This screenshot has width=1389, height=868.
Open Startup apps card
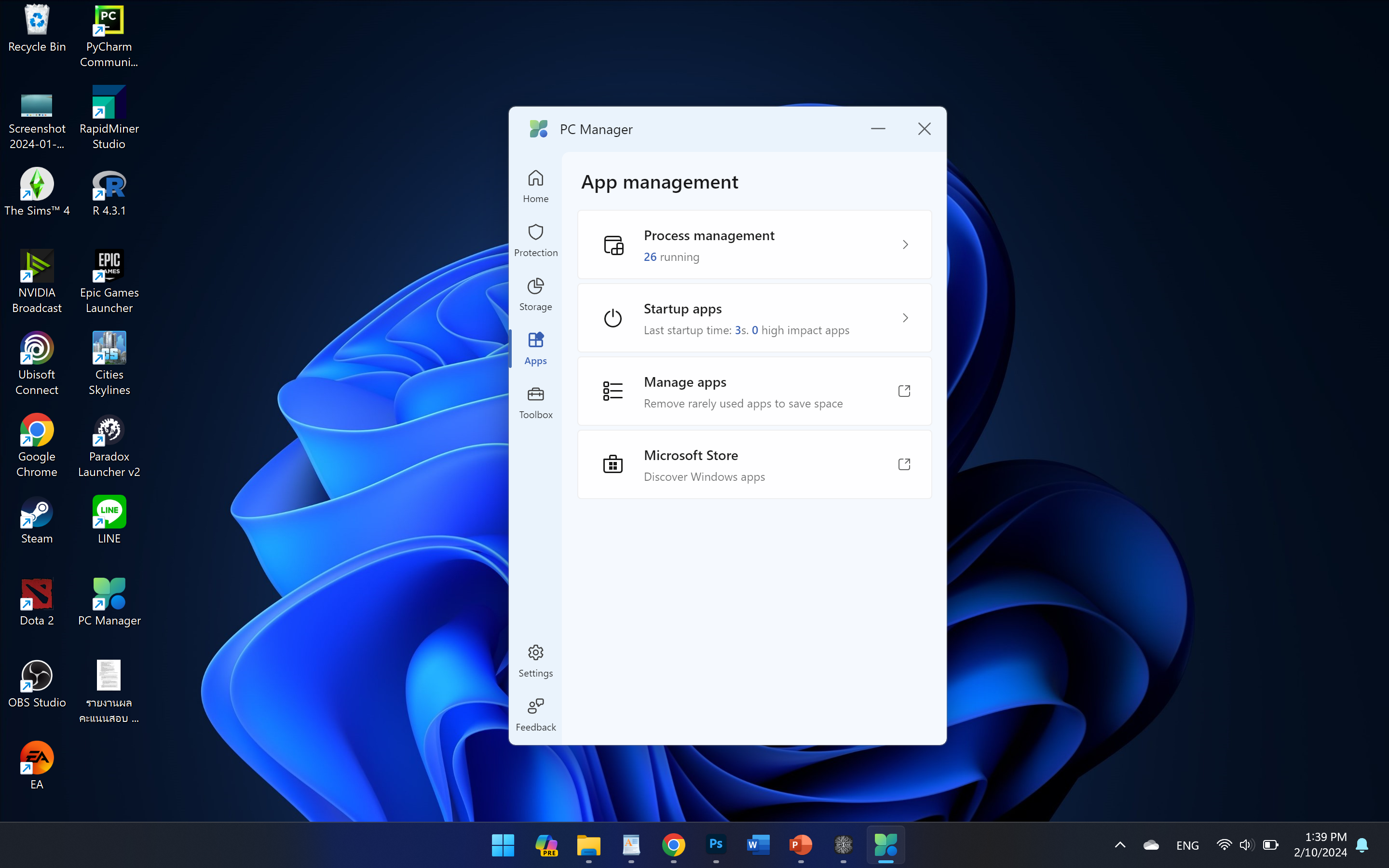point(754,318)
